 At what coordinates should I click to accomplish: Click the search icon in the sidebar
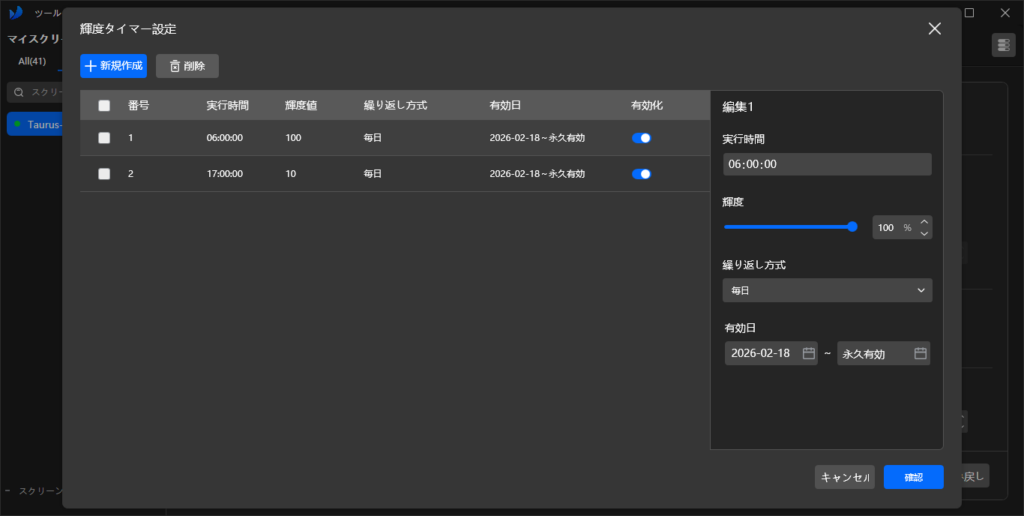click(x=19, y=92)
